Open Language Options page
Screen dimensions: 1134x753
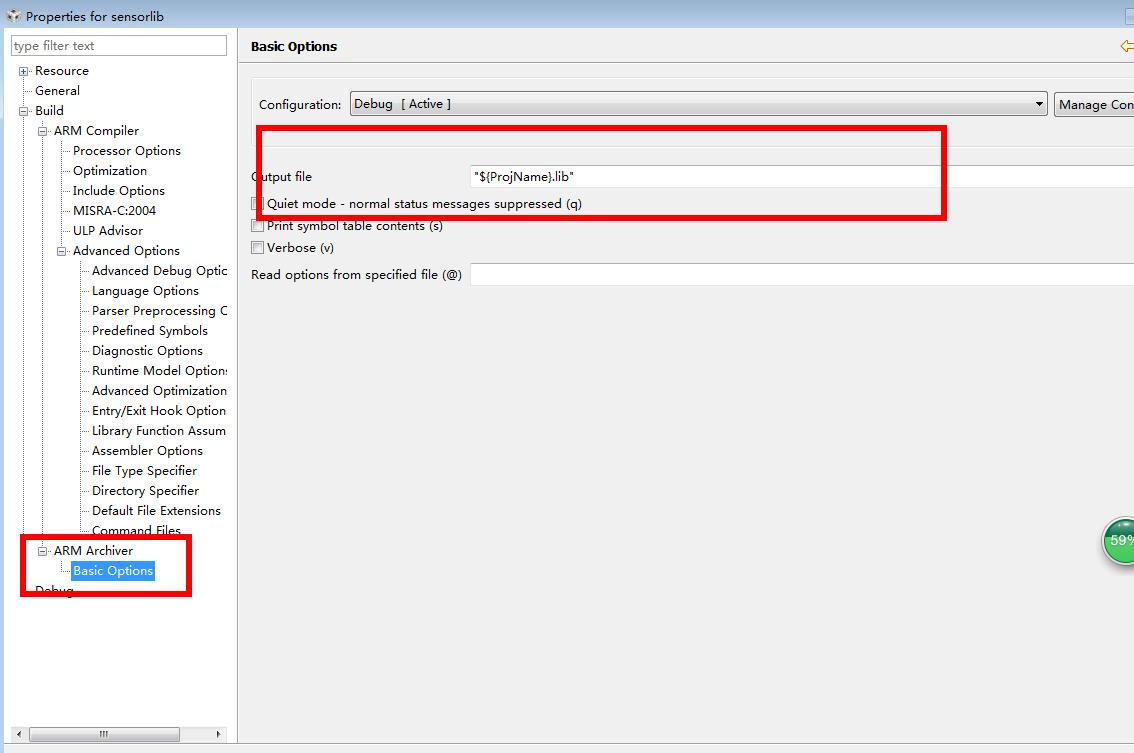tap(145, 291)
